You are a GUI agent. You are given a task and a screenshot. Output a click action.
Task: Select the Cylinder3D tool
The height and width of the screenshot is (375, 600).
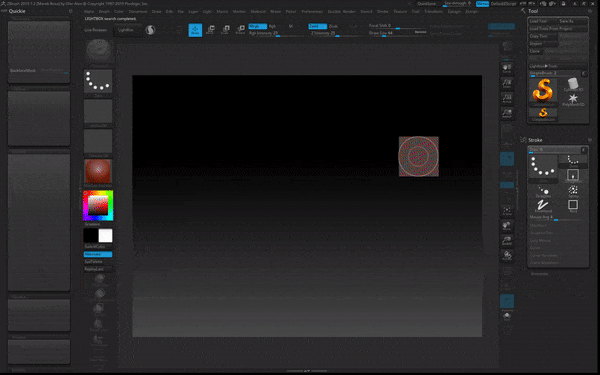tap(573, 85)
